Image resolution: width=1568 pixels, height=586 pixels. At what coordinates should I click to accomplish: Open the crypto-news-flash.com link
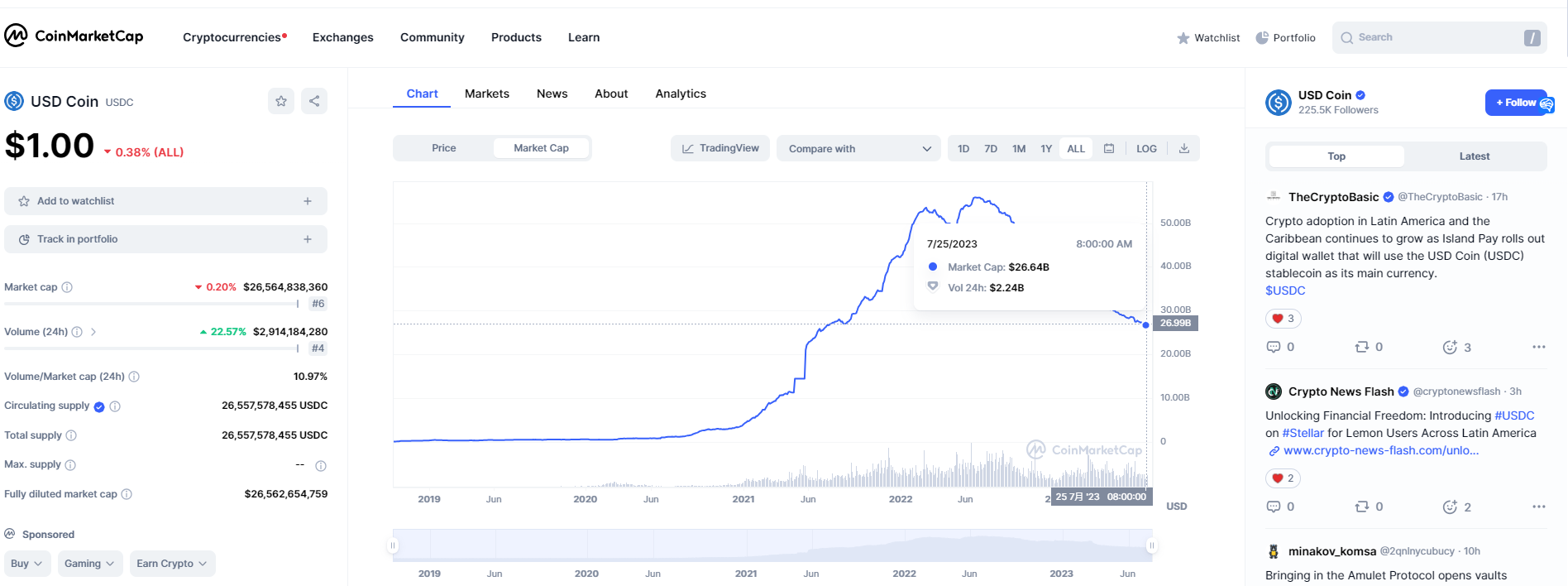[x=1380, y=450]
